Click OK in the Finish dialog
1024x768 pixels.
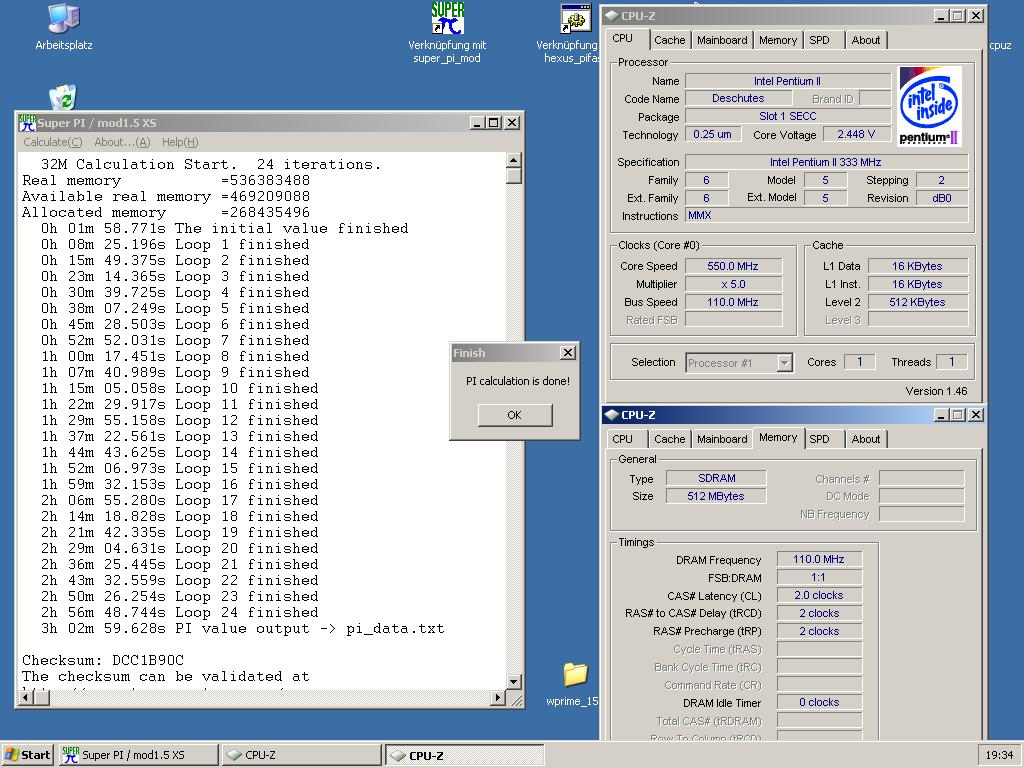(x=515, y=415)
